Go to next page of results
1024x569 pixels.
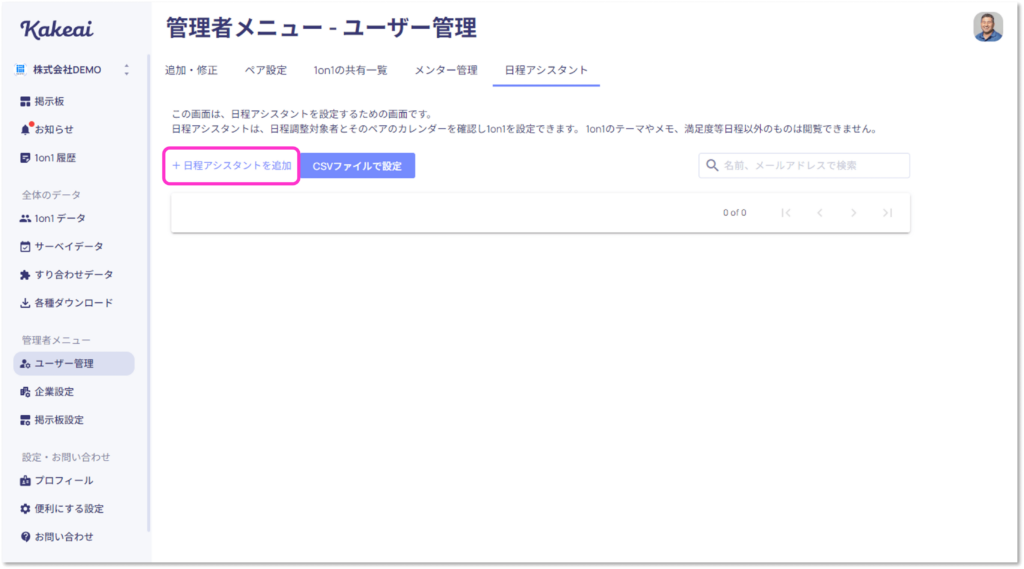click(x=854, y=212)
